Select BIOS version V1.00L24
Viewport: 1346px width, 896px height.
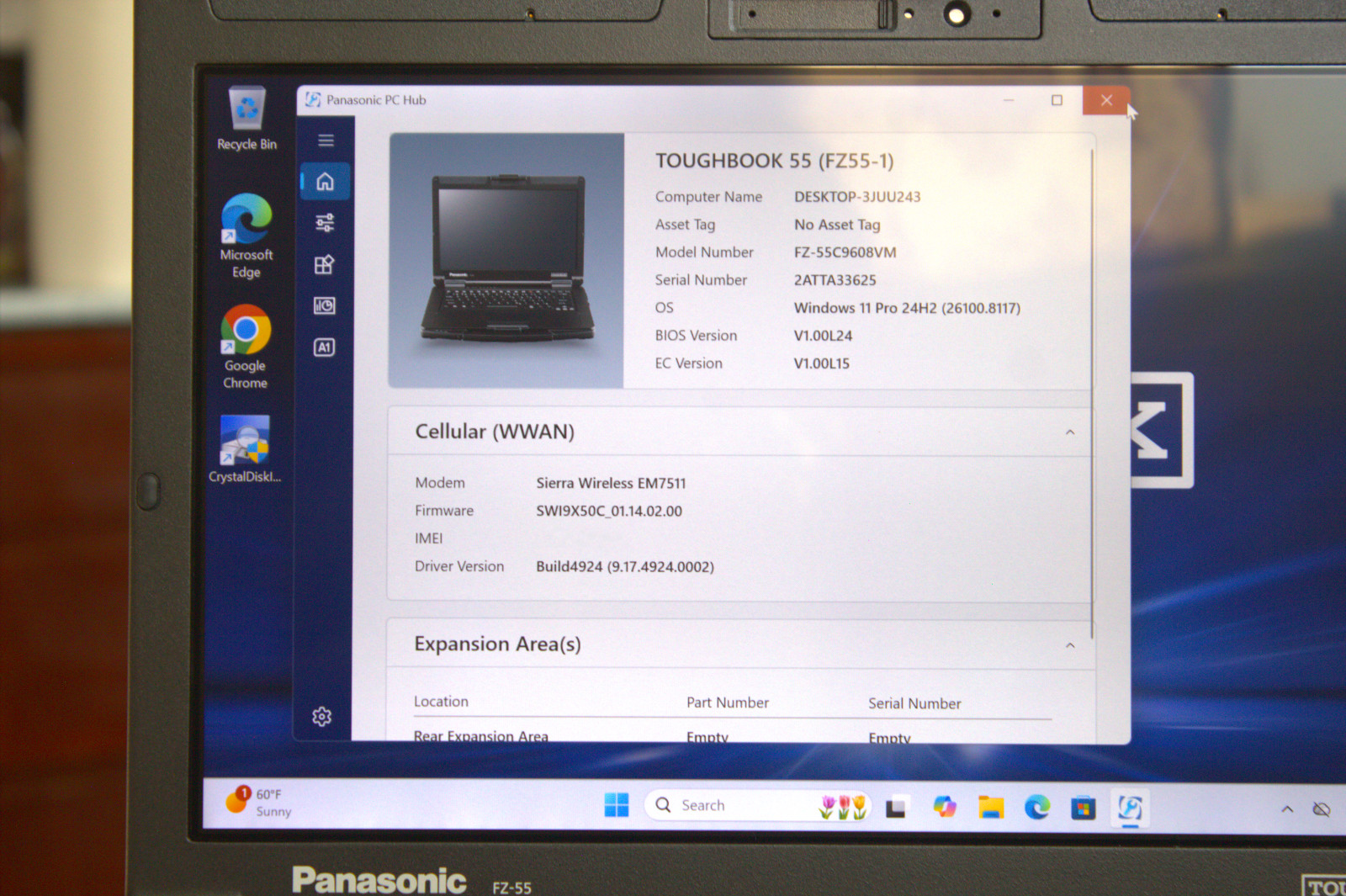click(x=823, y=336)
